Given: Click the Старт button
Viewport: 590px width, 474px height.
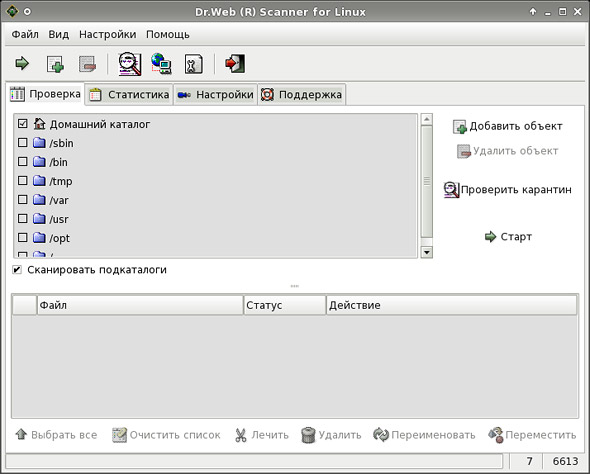Looking at the screenshot, I should [508, 237].
